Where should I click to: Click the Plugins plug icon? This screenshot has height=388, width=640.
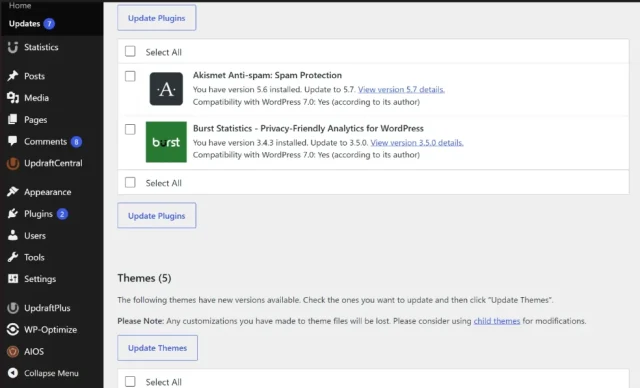(13, 213)
